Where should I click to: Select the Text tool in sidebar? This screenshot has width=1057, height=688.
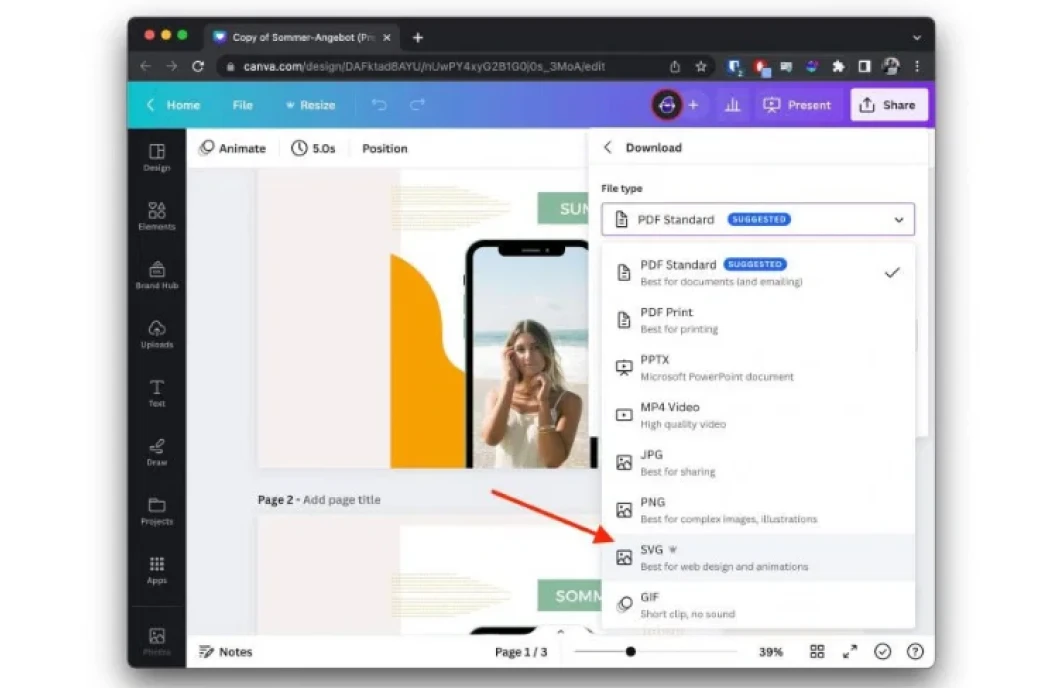click(156, 393)
